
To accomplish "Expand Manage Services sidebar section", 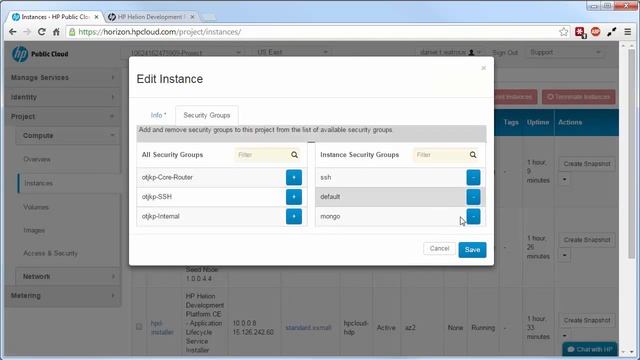I will [62, 78].
